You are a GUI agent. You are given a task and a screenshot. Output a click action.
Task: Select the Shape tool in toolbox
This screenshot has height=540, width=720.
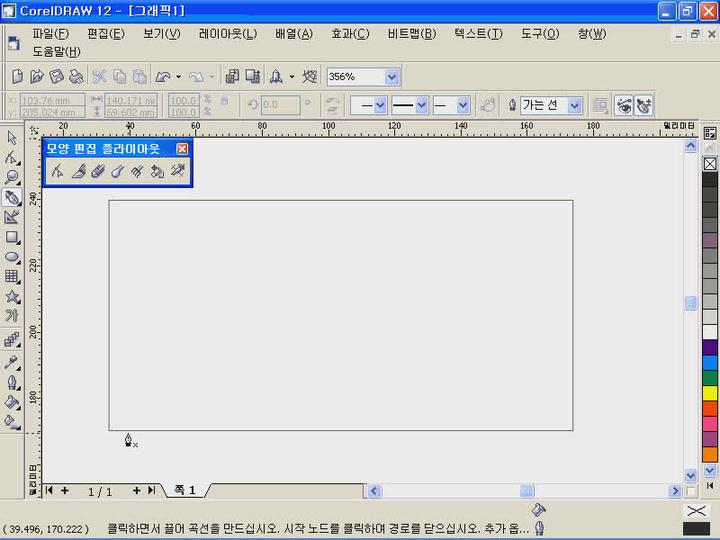[x=12, y=157]
